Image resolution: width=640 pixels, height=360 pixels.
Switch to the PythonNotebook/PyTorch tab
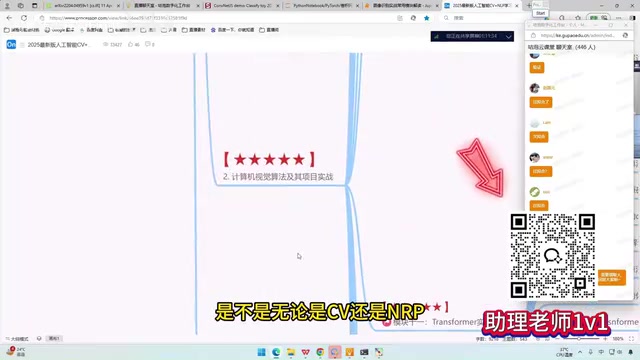[322, 6]
